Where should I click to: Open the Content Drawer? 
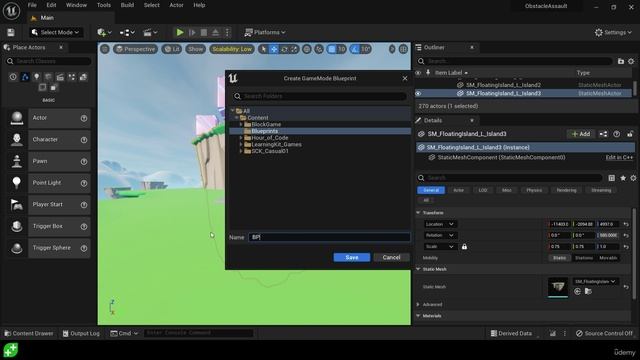point(29,333)
